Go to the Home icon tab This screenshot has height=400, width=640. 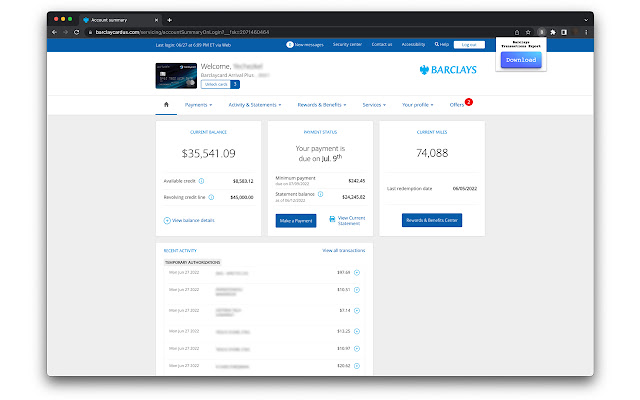point(166,104)
